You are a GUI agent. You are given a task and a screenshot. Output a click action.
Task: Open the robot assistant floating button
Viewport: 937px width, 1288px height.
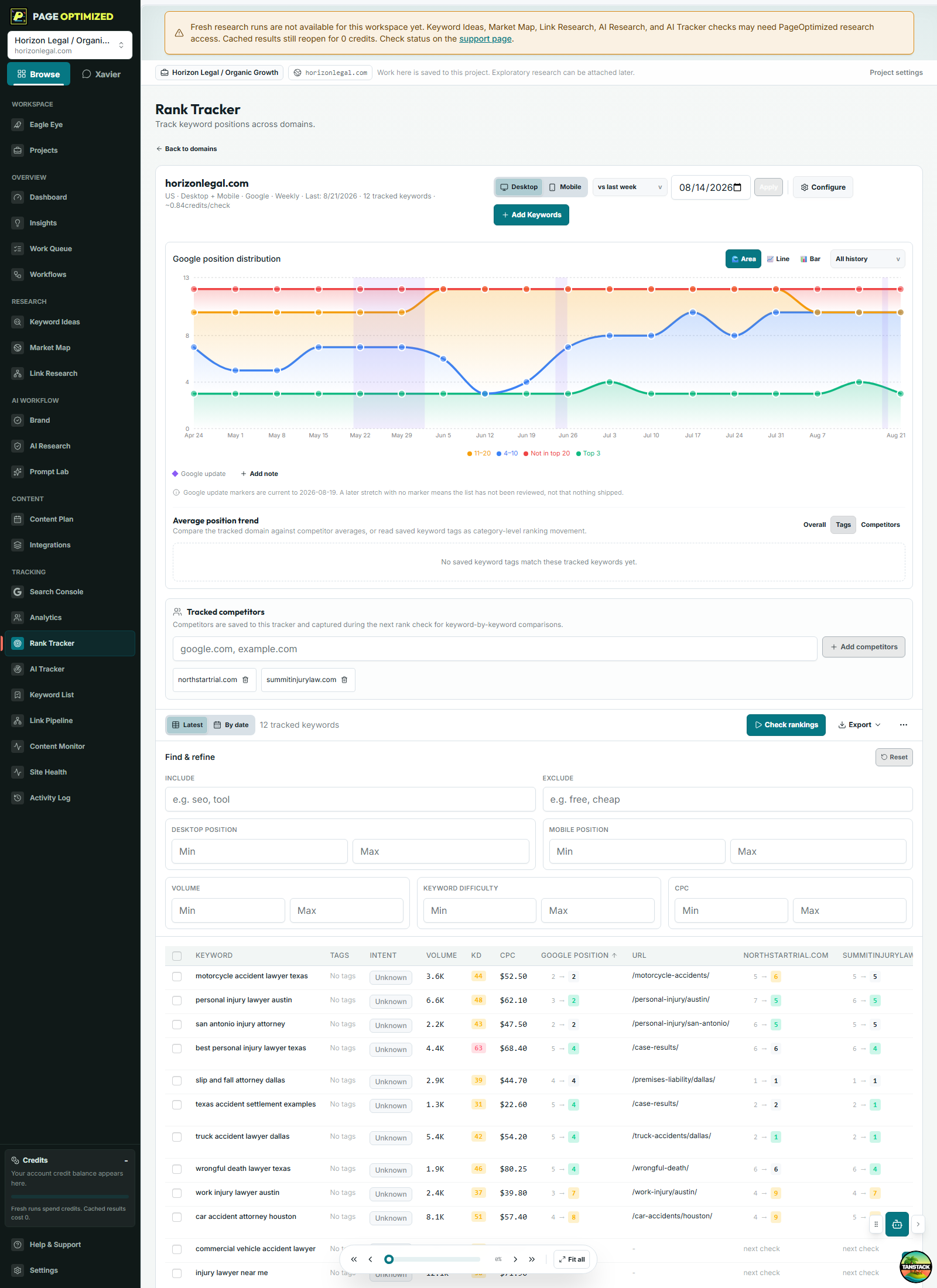pos(897,1224)
